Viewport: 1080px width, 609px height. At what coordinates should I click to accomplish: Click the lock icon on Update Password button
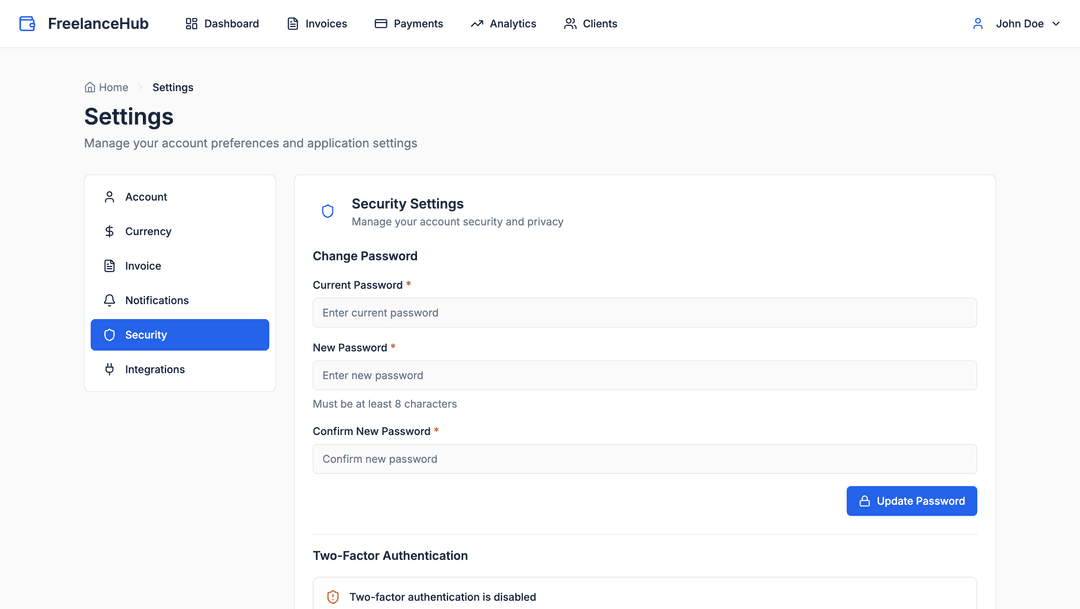click(862, 500)
